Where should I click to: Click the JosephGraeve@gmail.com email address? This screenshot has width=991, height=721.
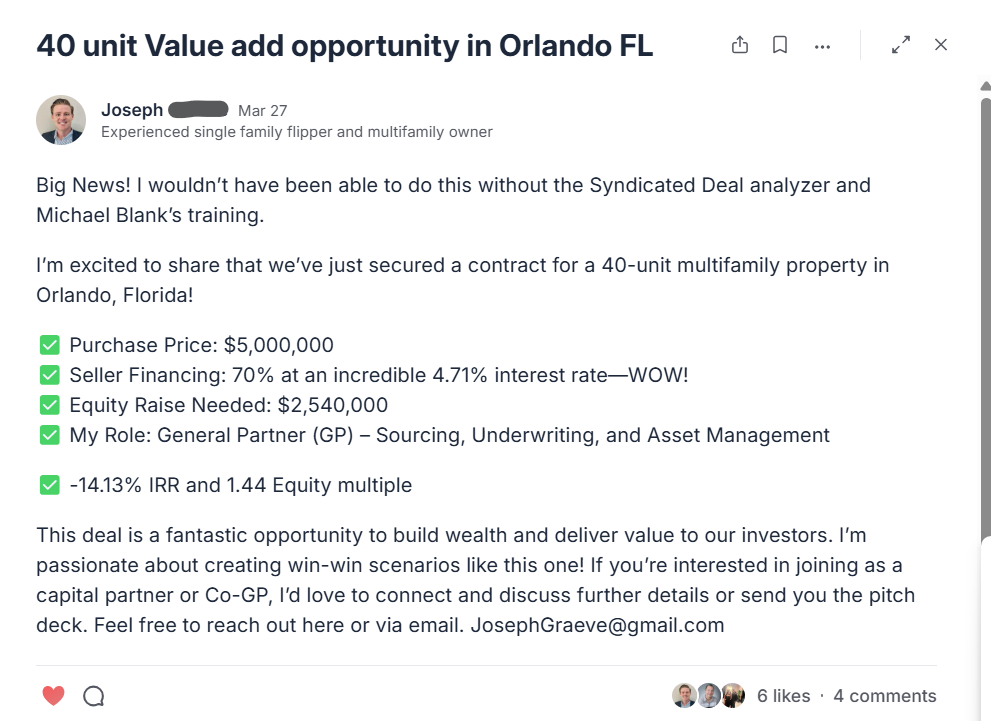coord(597,626)
